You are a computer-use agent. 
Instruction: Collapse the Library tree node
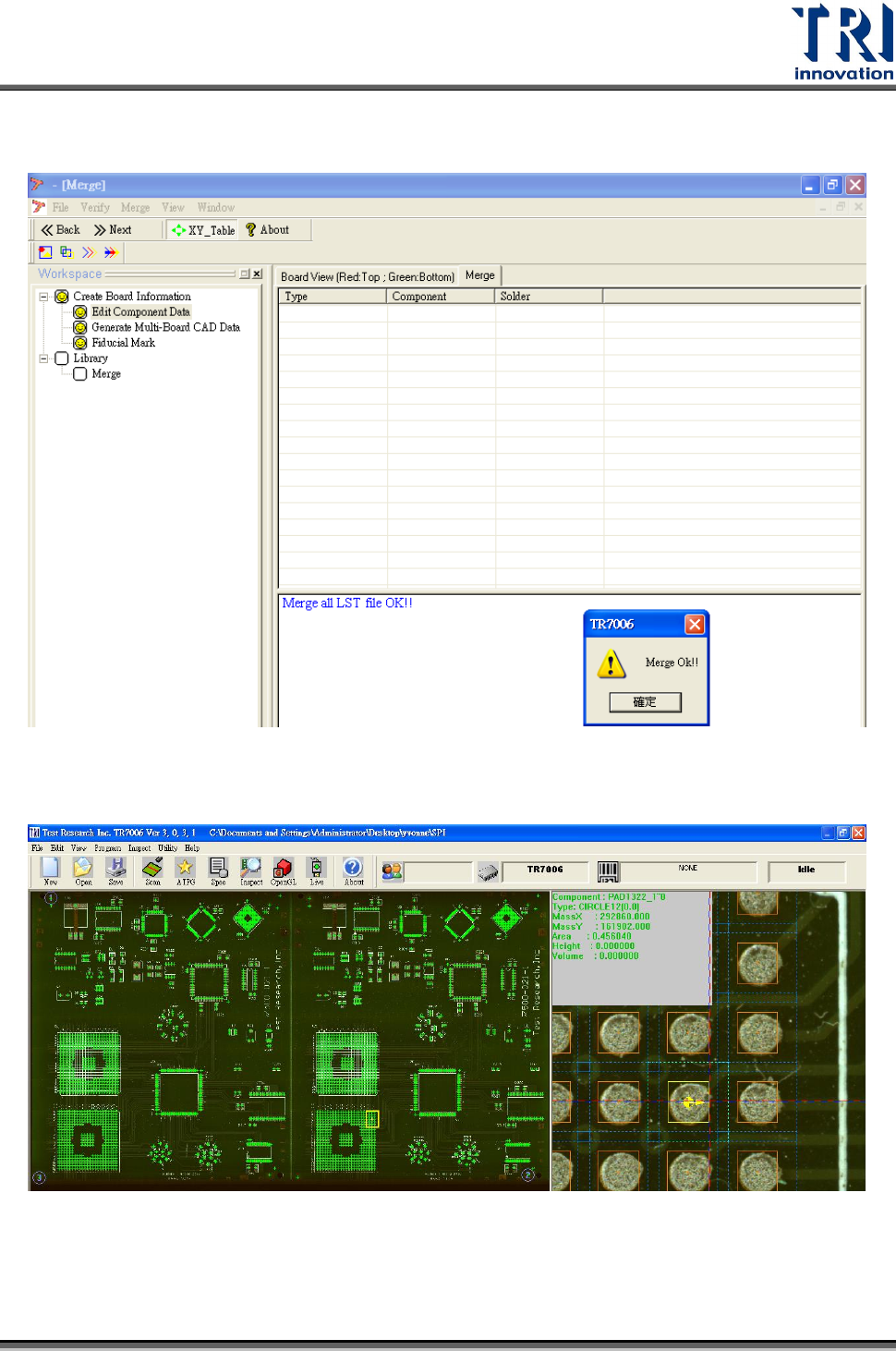[x=43, y=359]
